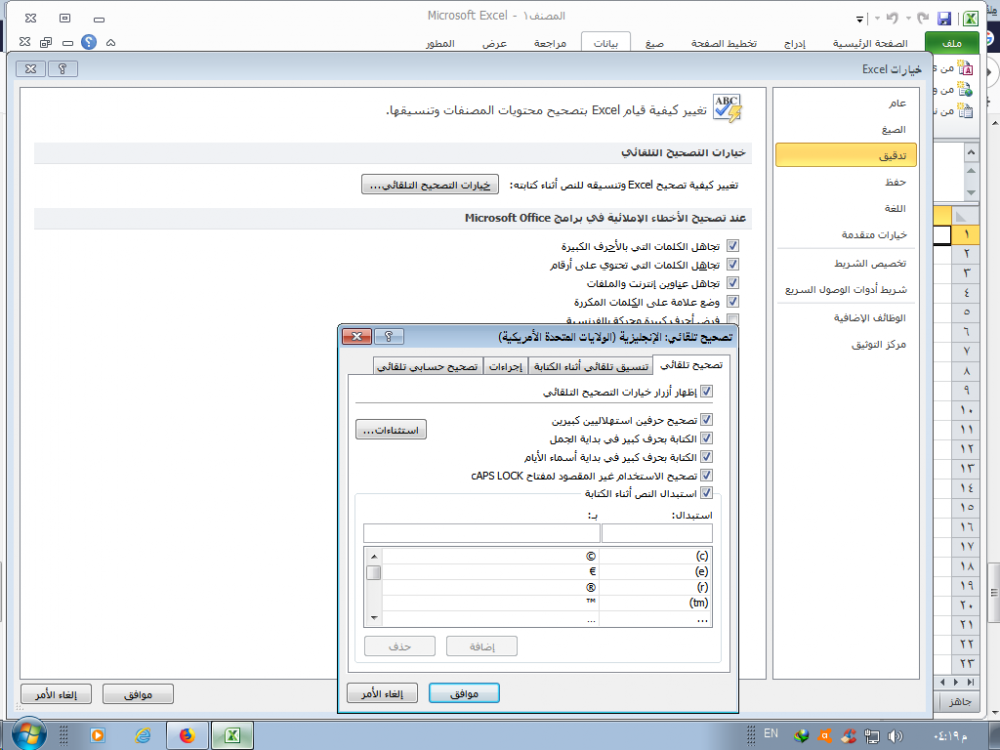Click the down arrow of the replacement list scrollbar
The image size is (1000, 750).
tap(374, 618)
